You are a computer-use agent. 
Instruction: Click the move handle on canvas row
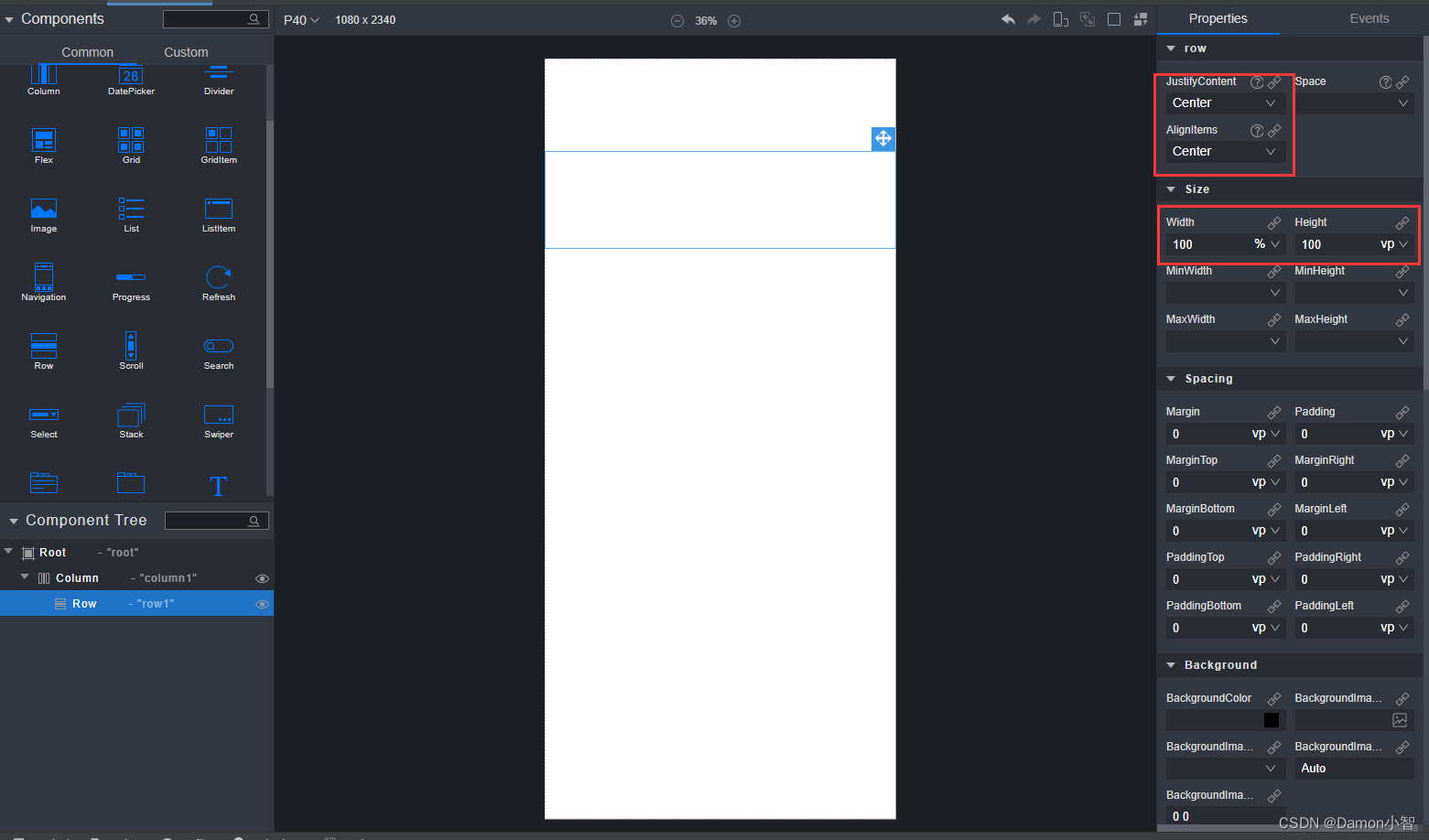pyautogui.click(x=882, y=138)
